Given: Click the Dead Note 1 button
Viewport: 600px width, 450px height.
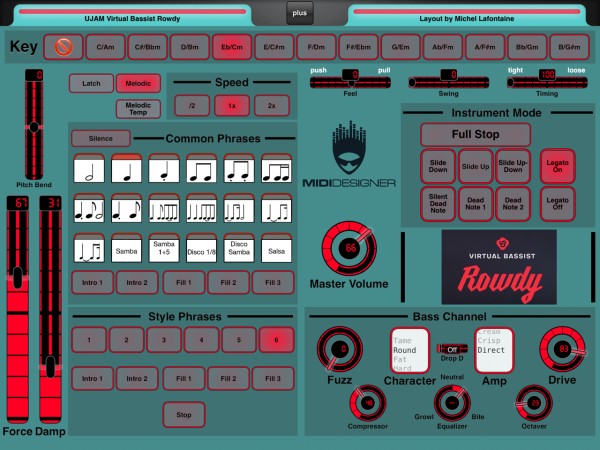Looking at the screenshot, I should [475, 204].
